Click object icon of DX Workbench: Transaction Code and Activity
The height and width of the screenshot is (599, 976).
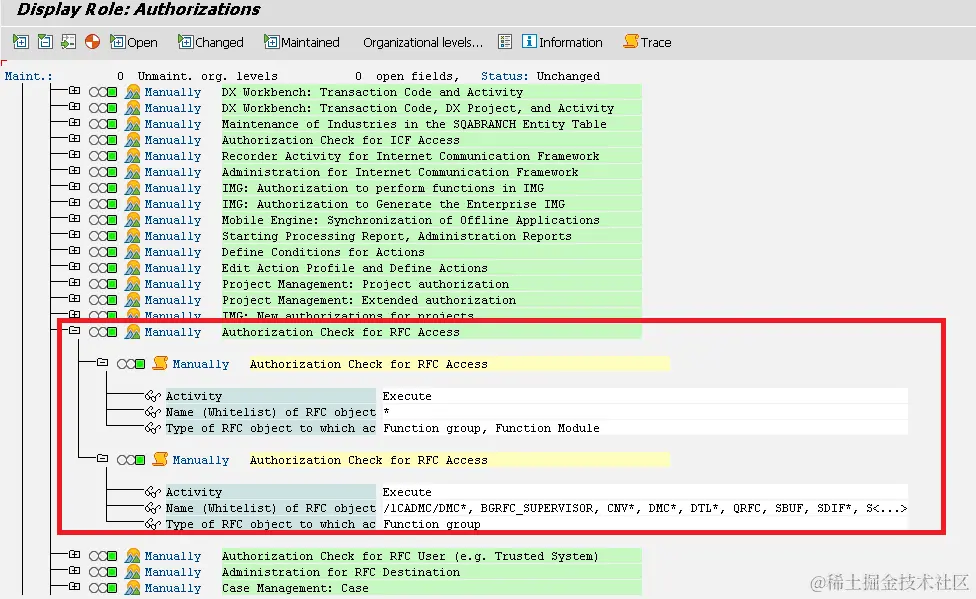point(133,92)
